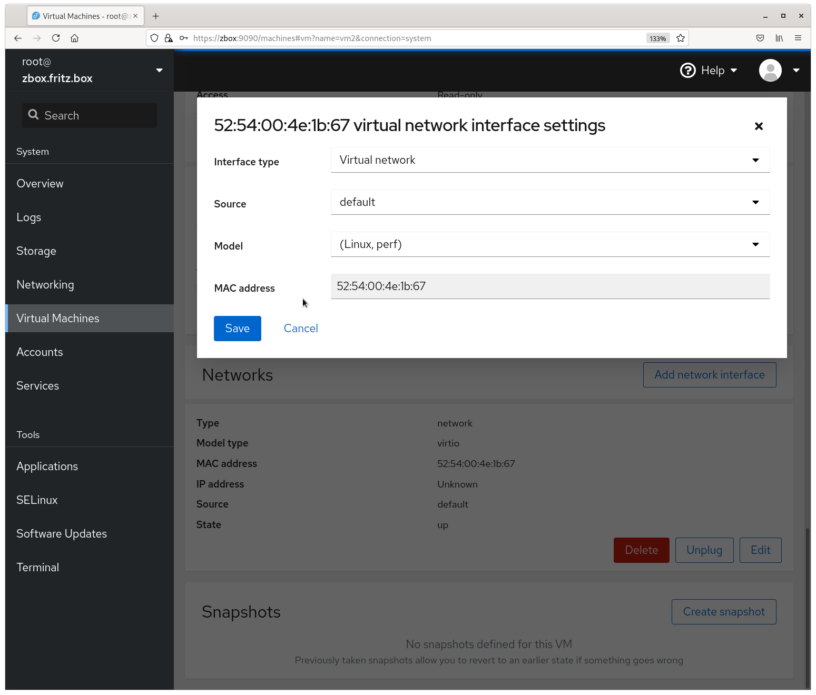Unplug the network interface
This screenshot has width=816, height=695.
704,549
